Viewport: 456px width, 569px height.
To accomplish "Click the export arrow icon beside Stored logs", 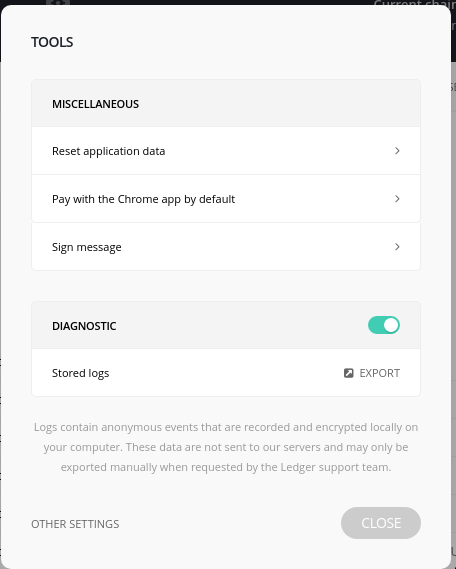I will click(349, 373).
